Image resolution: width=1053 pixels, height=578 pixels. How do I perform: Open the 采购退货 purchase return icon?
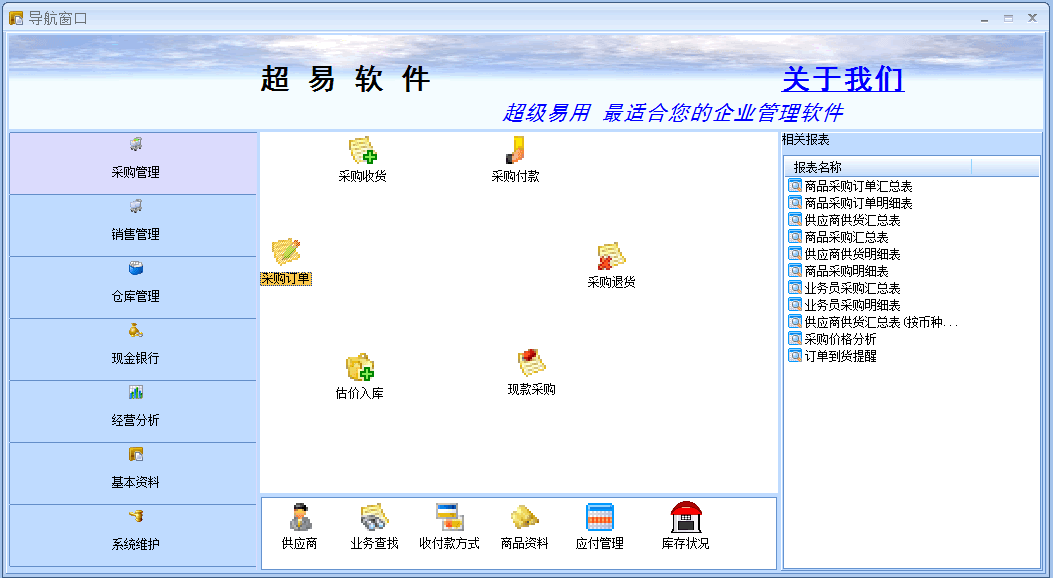(x=611, y=258)
